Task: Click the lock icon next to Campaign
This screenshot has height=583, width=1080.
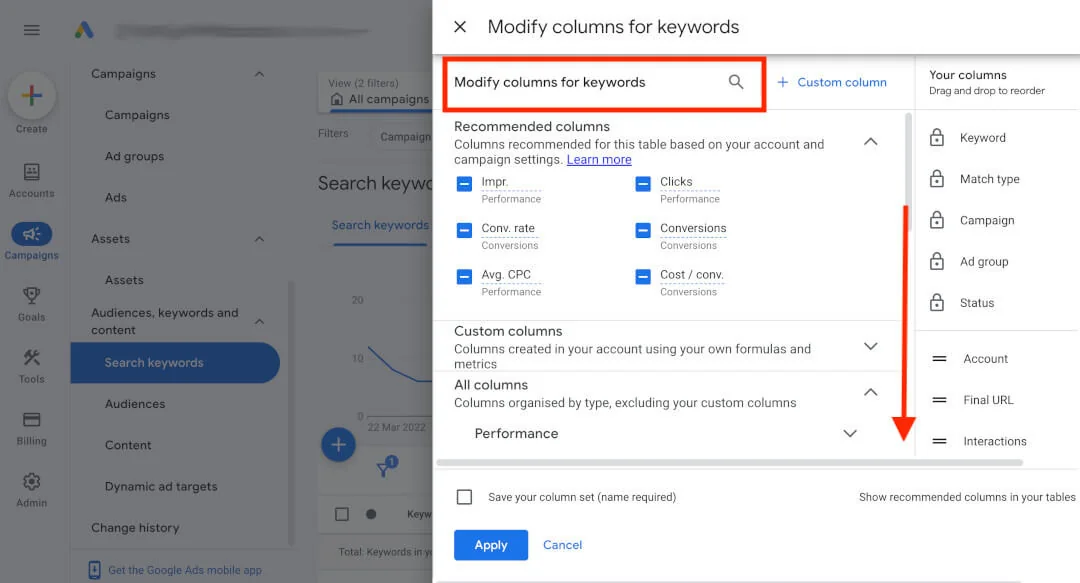Action: tap(937, 220)
